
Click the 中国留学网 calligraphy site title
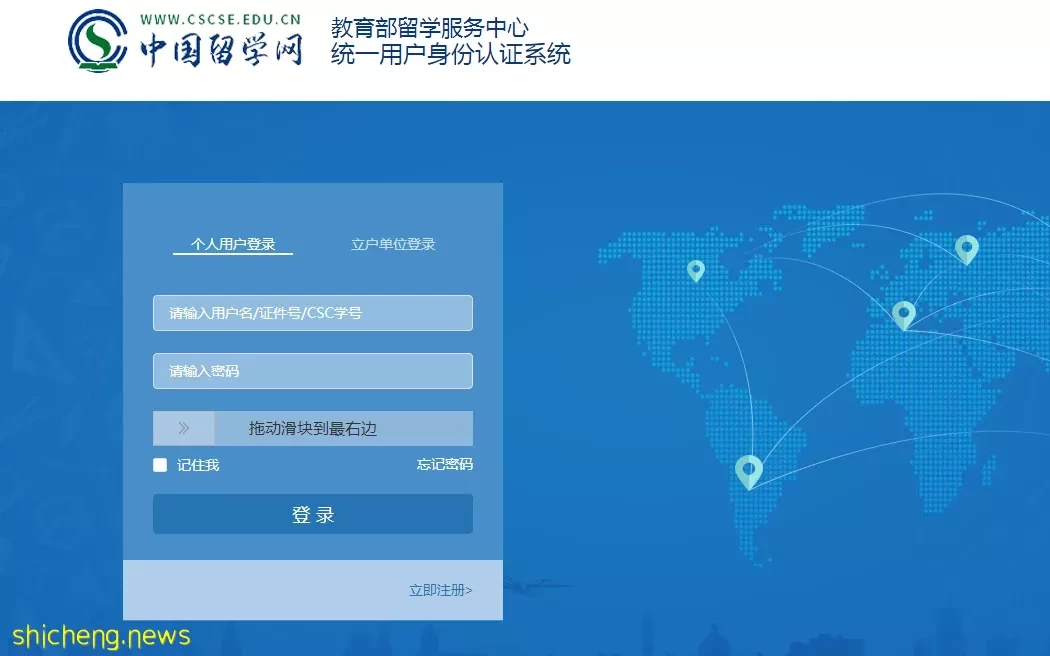click(221, 50)
